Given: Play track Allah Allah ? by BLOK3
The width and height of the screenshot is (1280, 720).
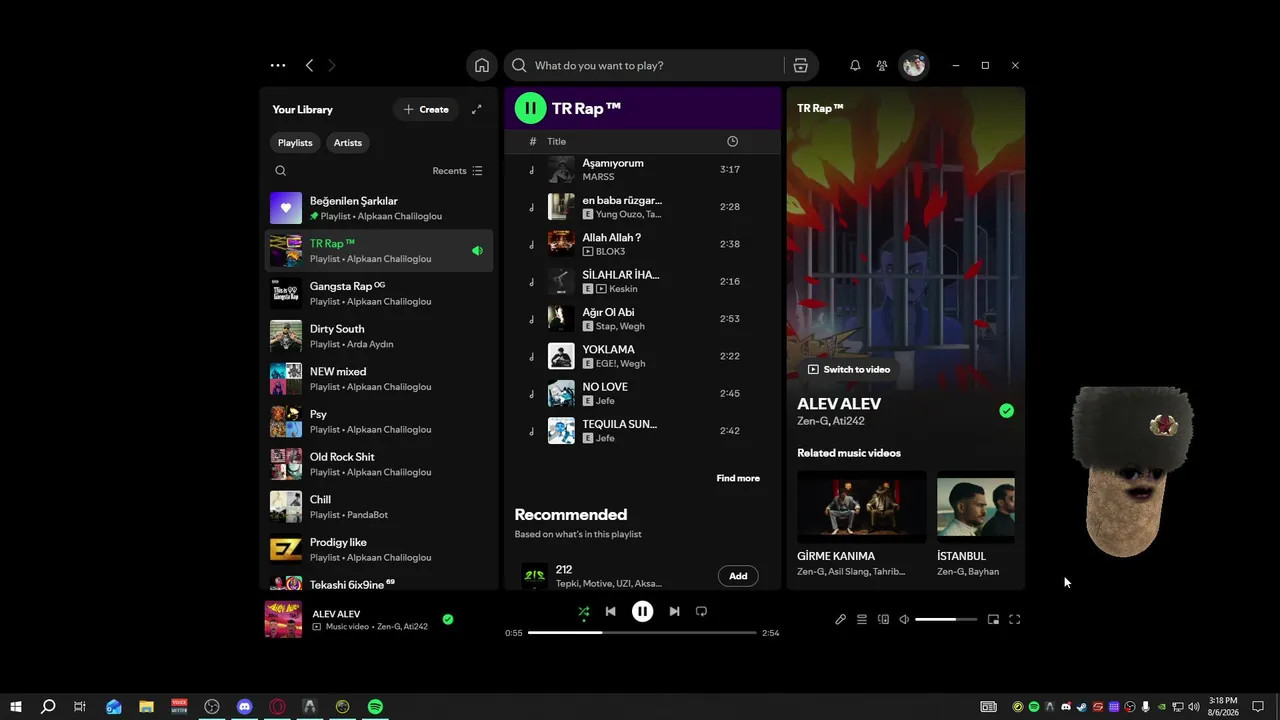Looking at the screenshot, I should (x=642, y=244).
